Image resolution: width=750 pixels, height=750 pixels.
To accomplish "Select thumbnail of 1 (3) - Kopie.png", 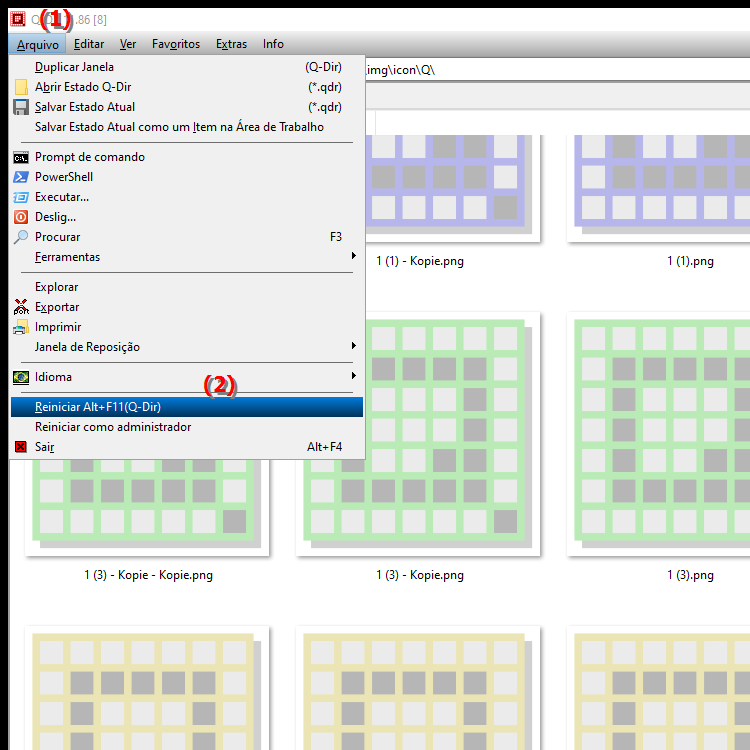I will point(418,434).
